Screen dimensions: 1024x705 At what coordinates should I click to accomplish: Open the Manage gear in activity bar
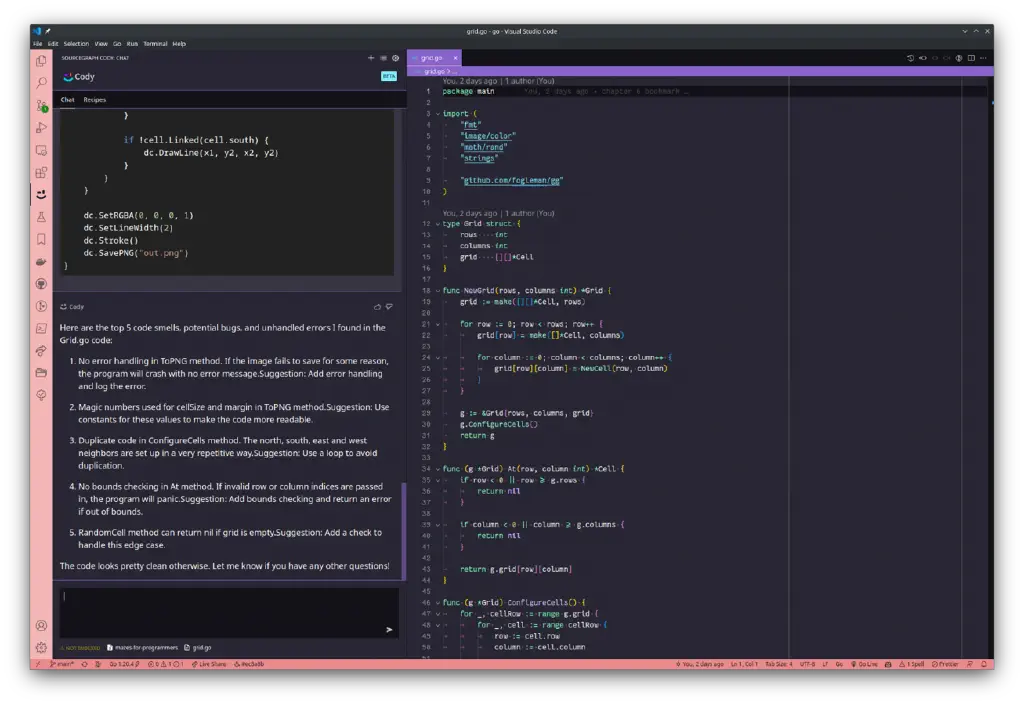(x=41, y=648)
